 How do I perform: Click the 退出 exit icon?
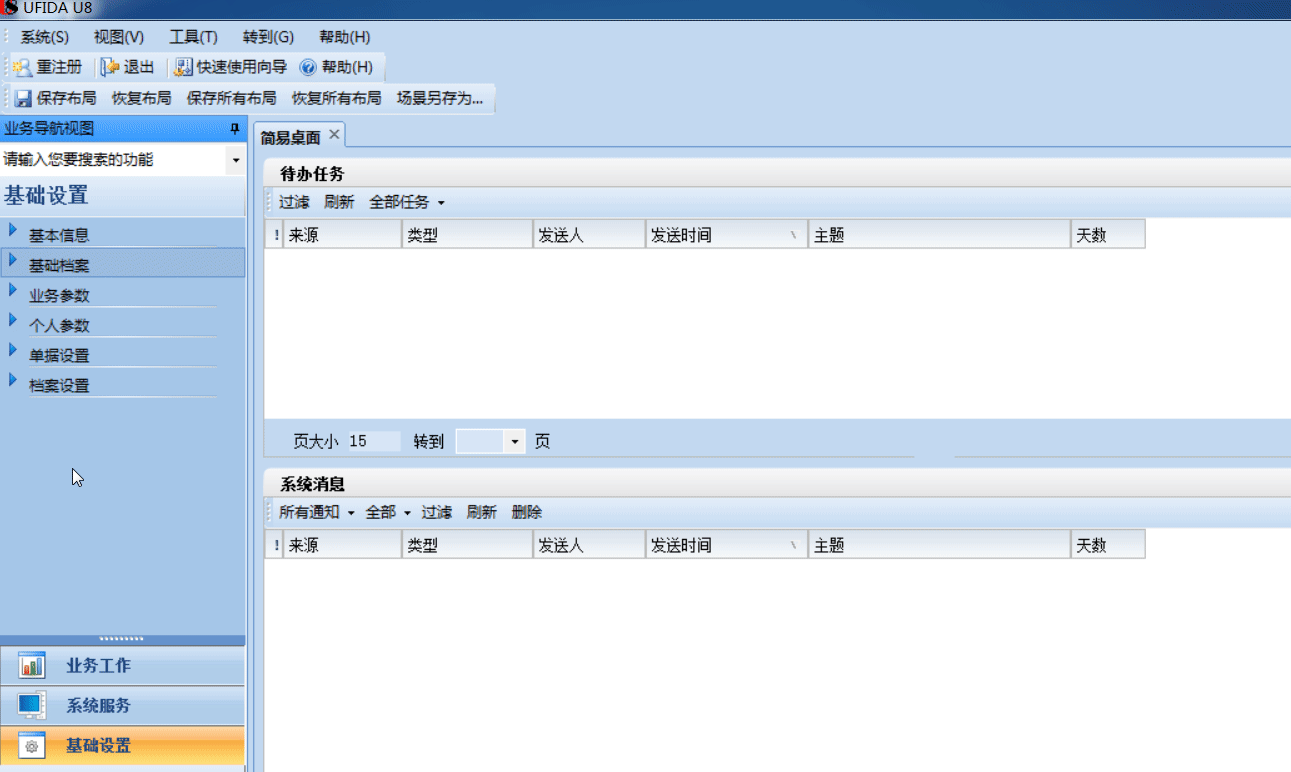coord(110,68)
